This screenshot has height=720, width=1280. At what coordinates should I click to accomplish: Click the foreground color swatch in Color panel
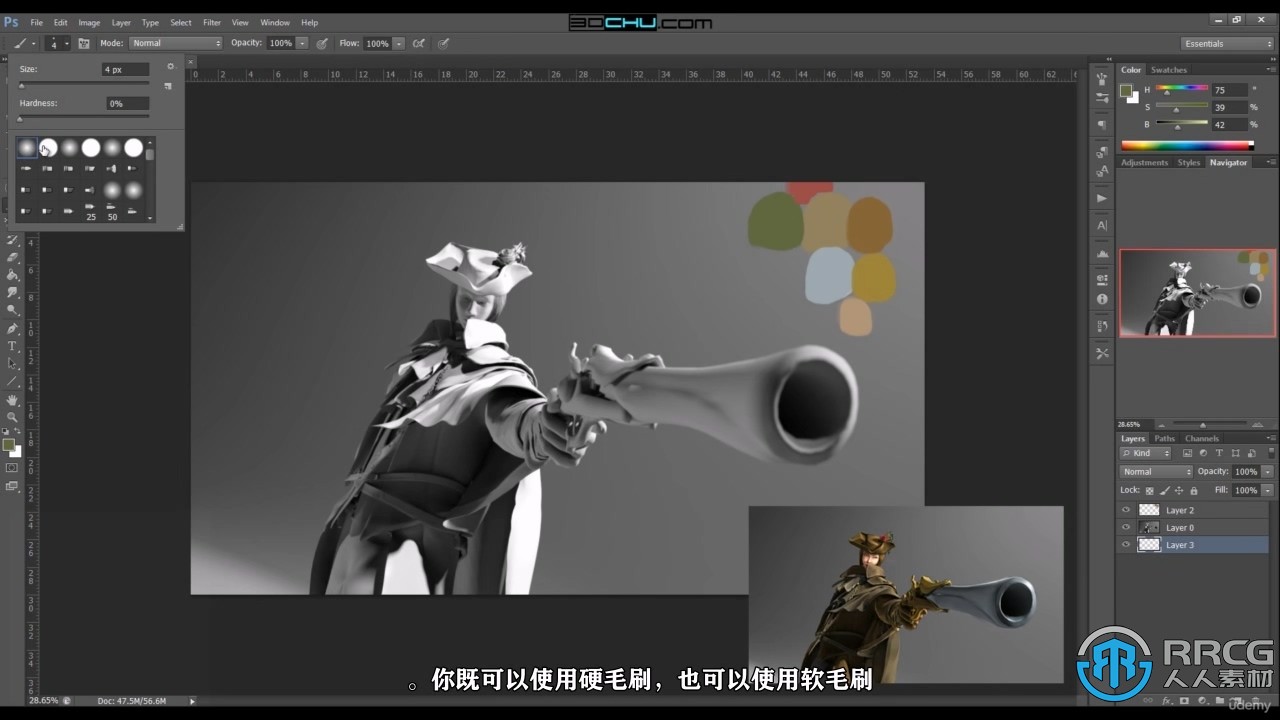pos(1126,90)
